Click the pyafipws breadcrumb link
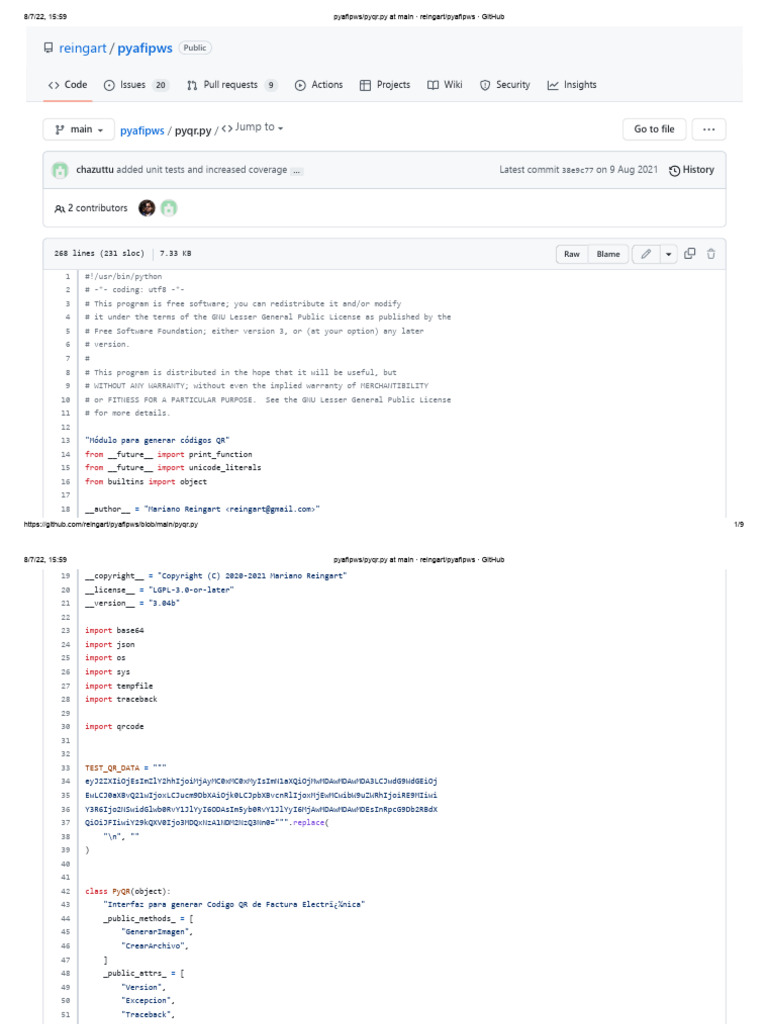The width and height of the screenshot is (768, 1024). [142, 131]
